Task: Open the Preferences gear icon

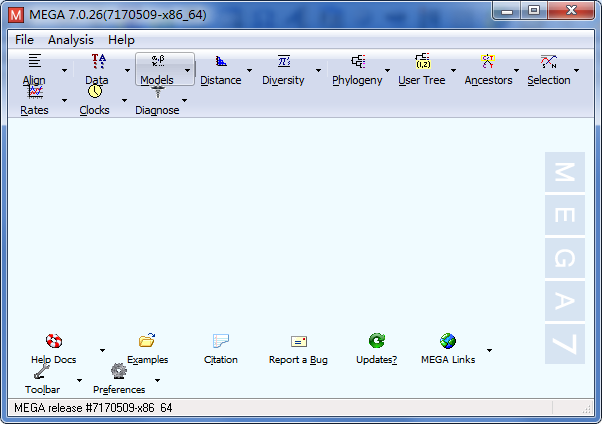Action: coord(119,371)
